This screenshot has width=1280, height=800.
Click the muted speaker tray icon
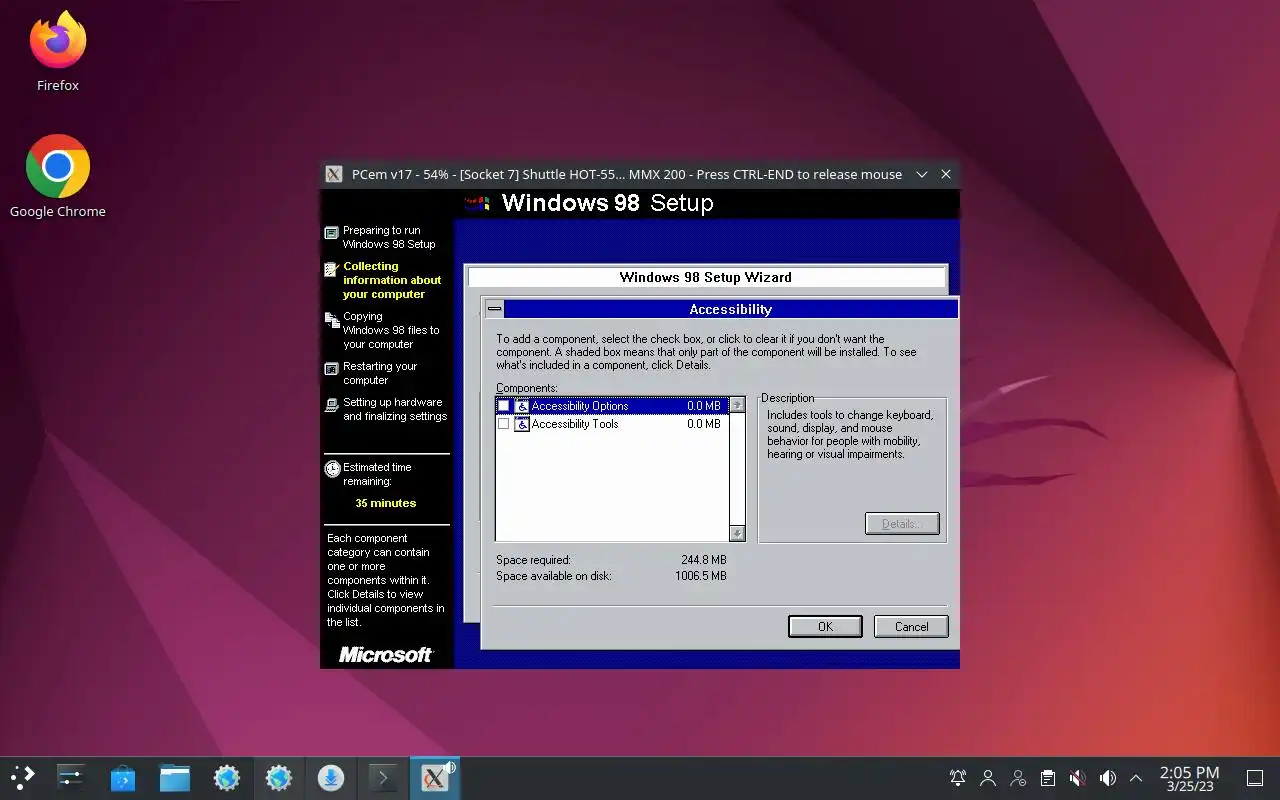click(1077, 778)
